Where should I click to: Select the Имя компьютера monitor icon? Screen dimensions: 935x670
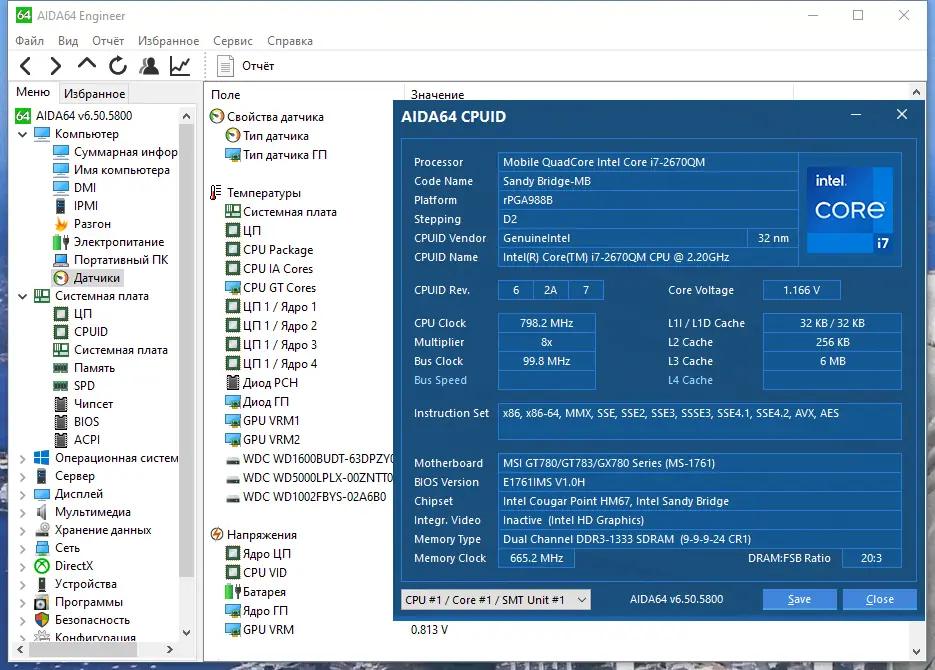[x=61, y=170]
